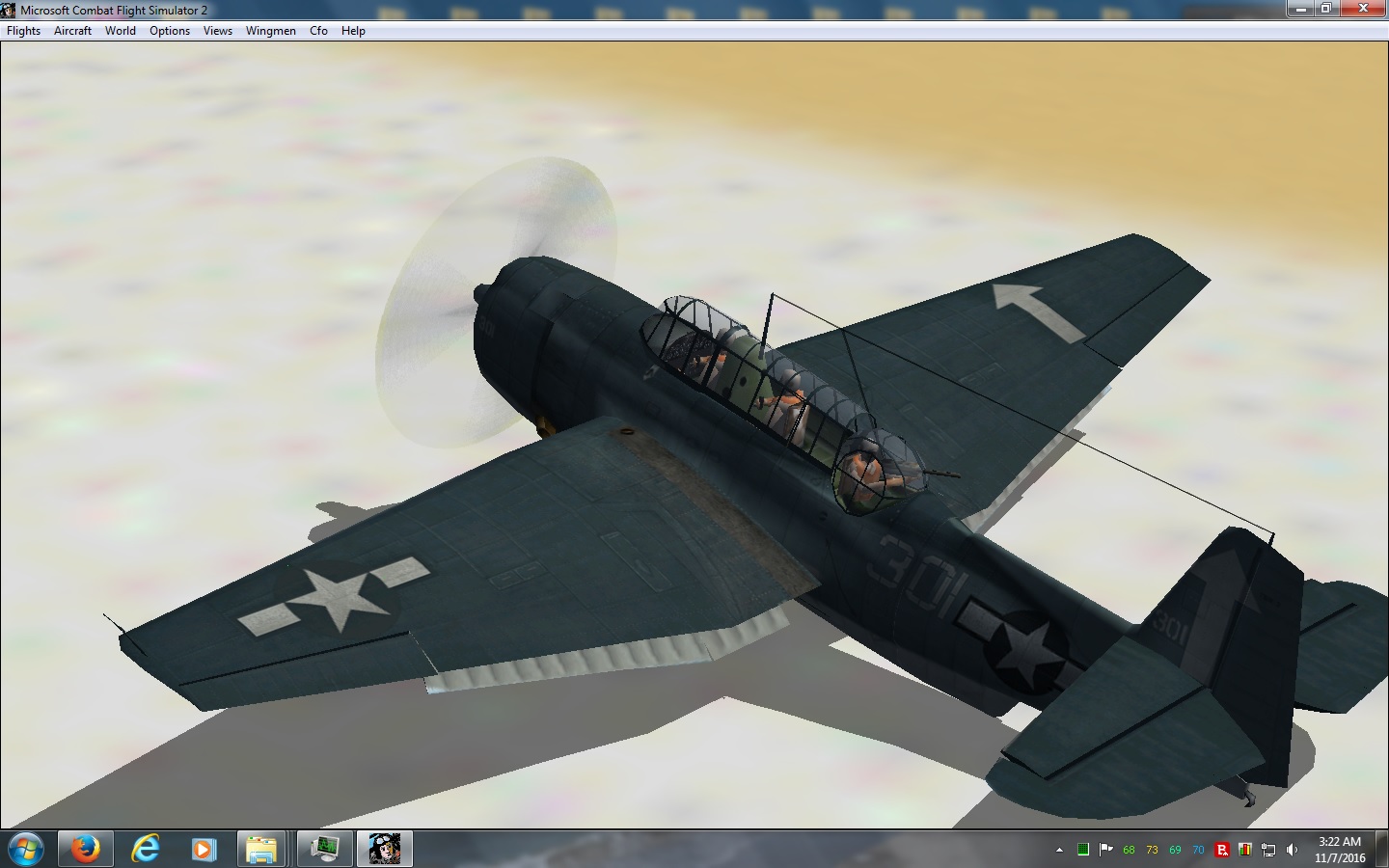Open Windows Media Player from taskbar
1389x868 pixels.
pyautogui.click(x=203, y=850)
